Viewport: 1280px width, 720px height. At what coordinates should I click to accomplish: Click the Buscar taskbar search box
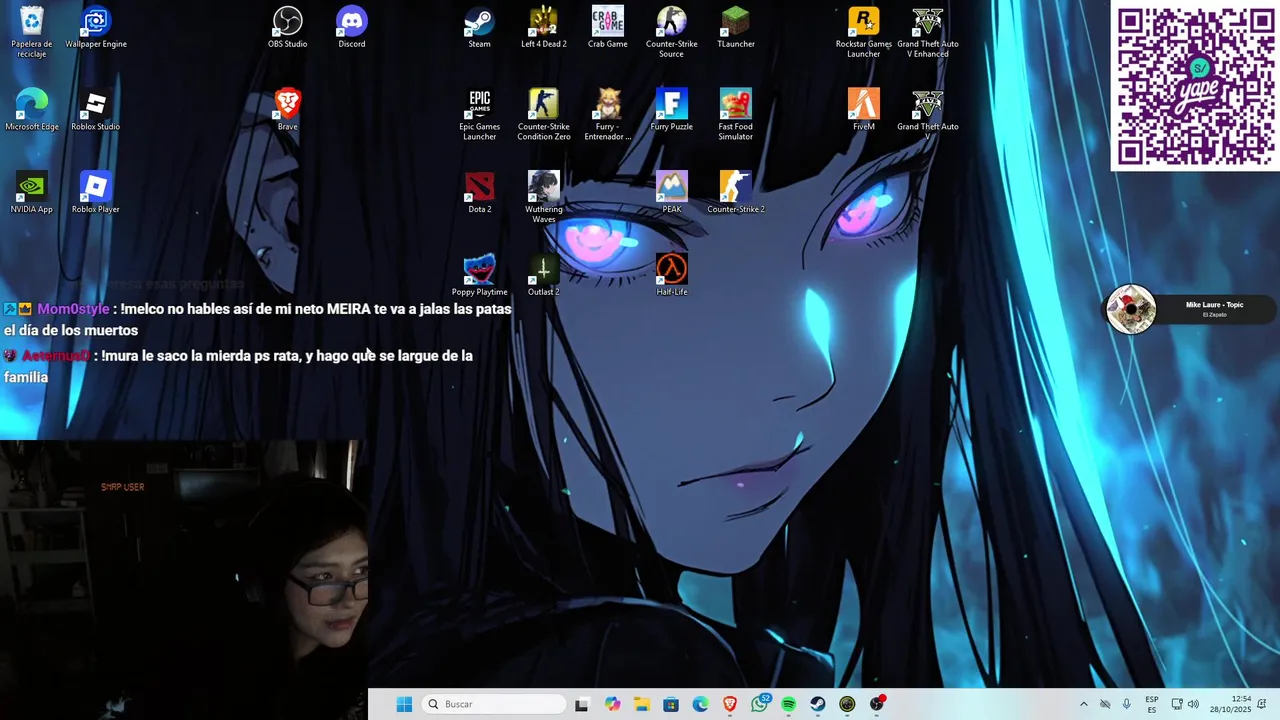coord(494,704)
